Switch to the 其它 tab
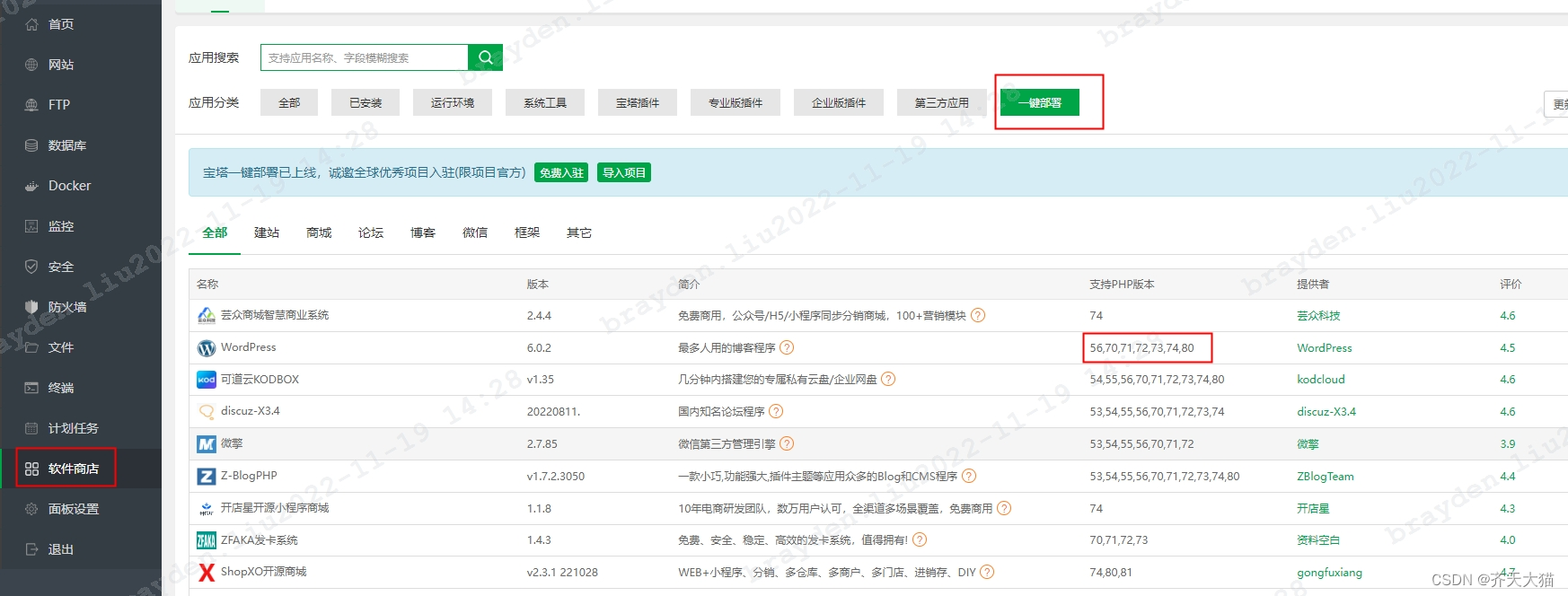Screen dimensions: 1568x596 (x=579, y=232)
